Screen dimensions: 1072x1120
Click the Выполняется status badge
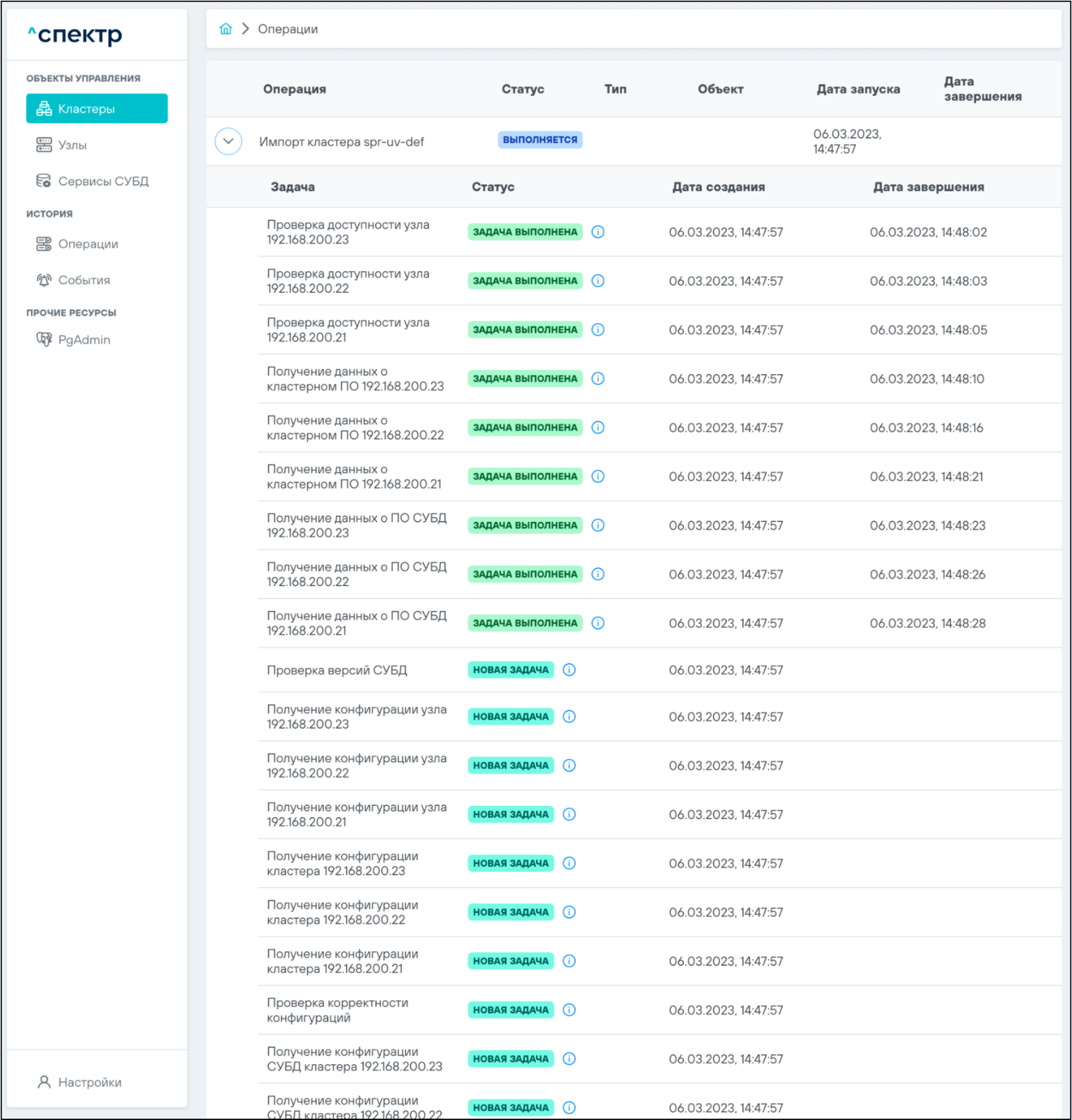tap(540, 140)
